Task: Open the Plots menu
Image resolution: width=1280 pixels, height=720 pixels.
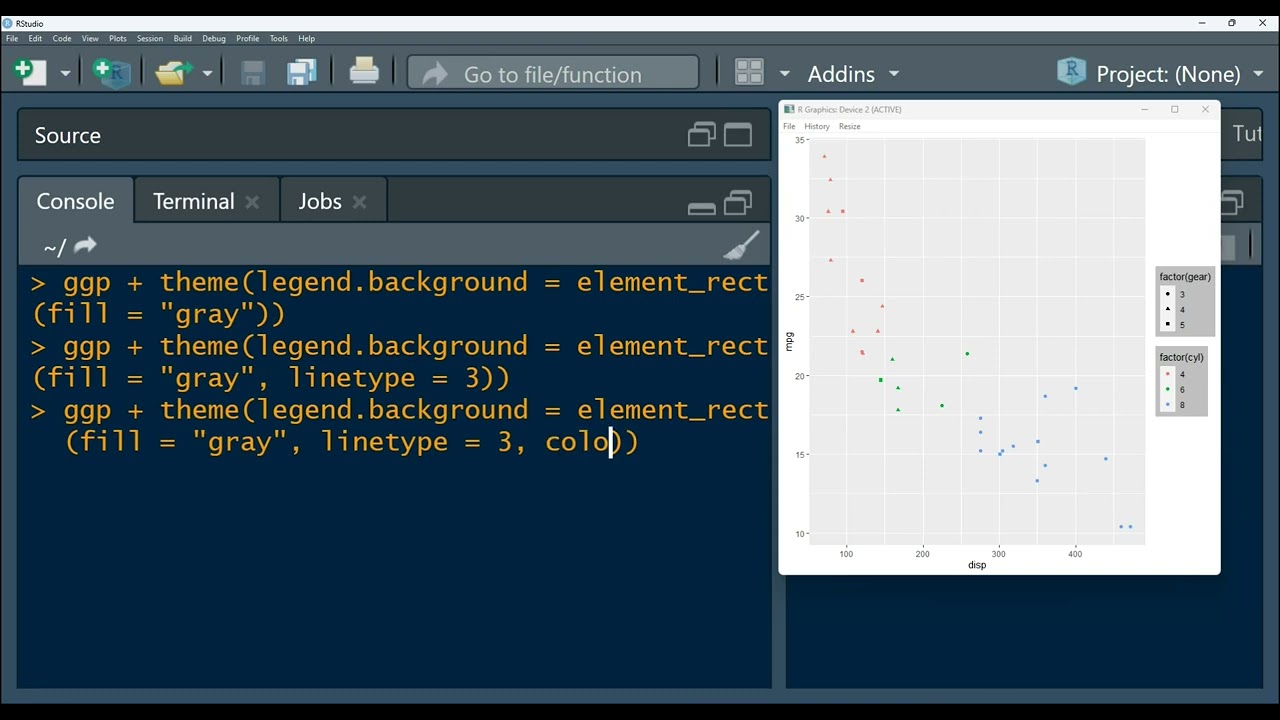Action: [118, 38]
